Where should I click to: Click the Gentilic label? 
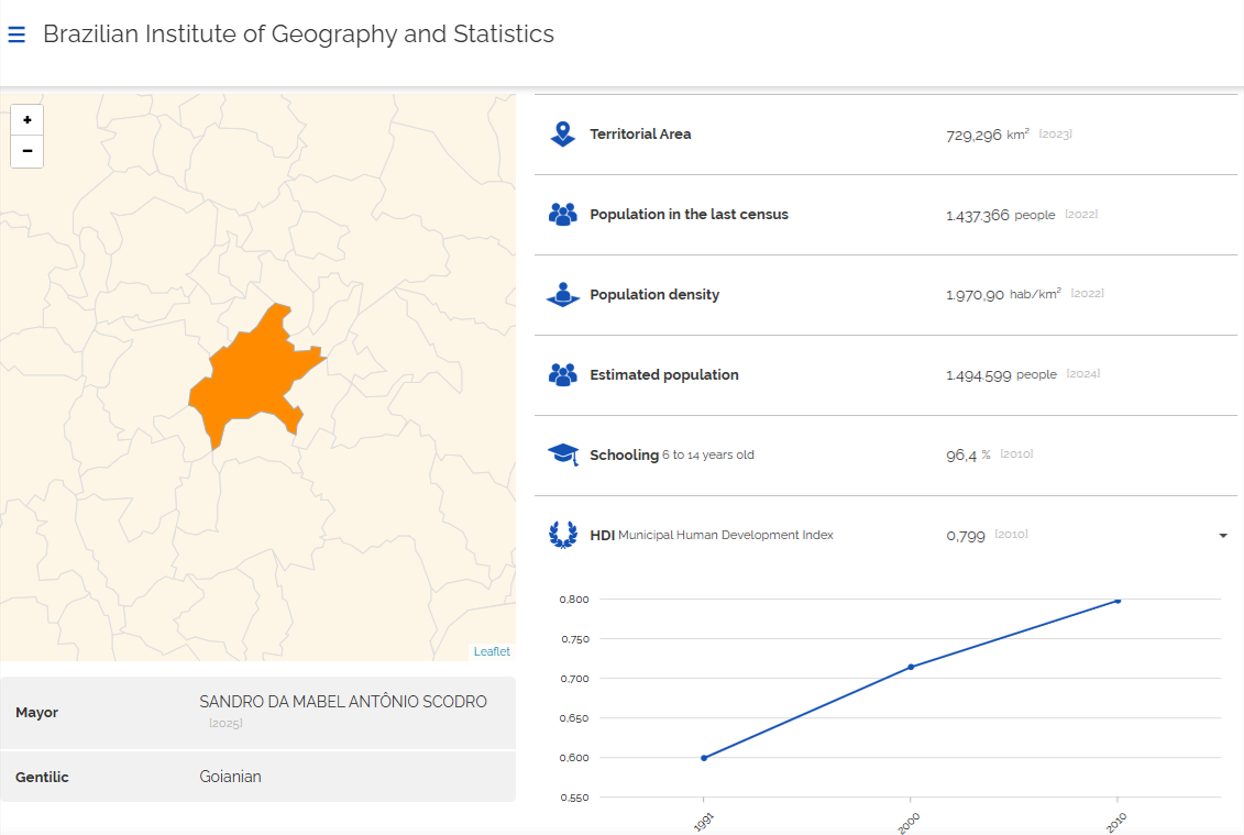tap(42, 777)
